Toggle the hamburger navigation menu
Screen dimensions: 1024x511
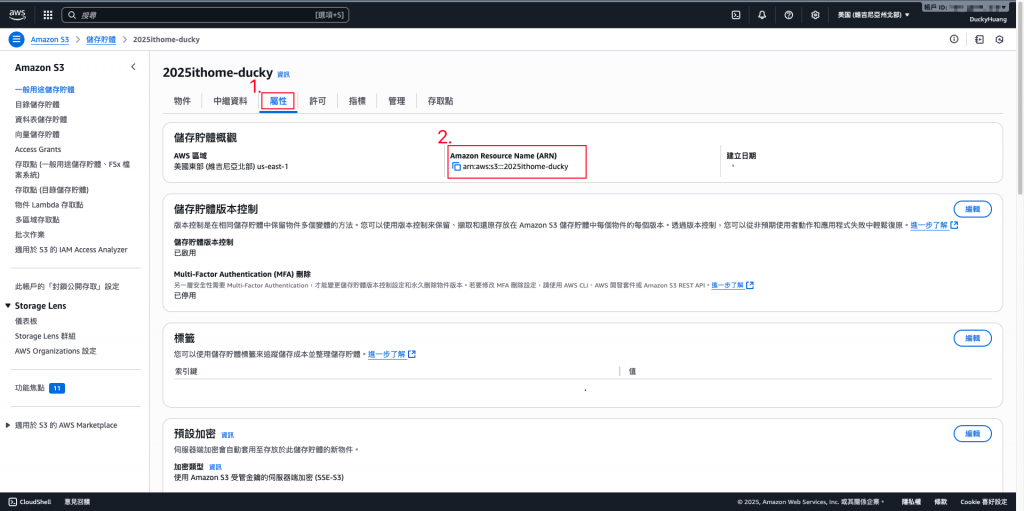click(x=16, y=39)
